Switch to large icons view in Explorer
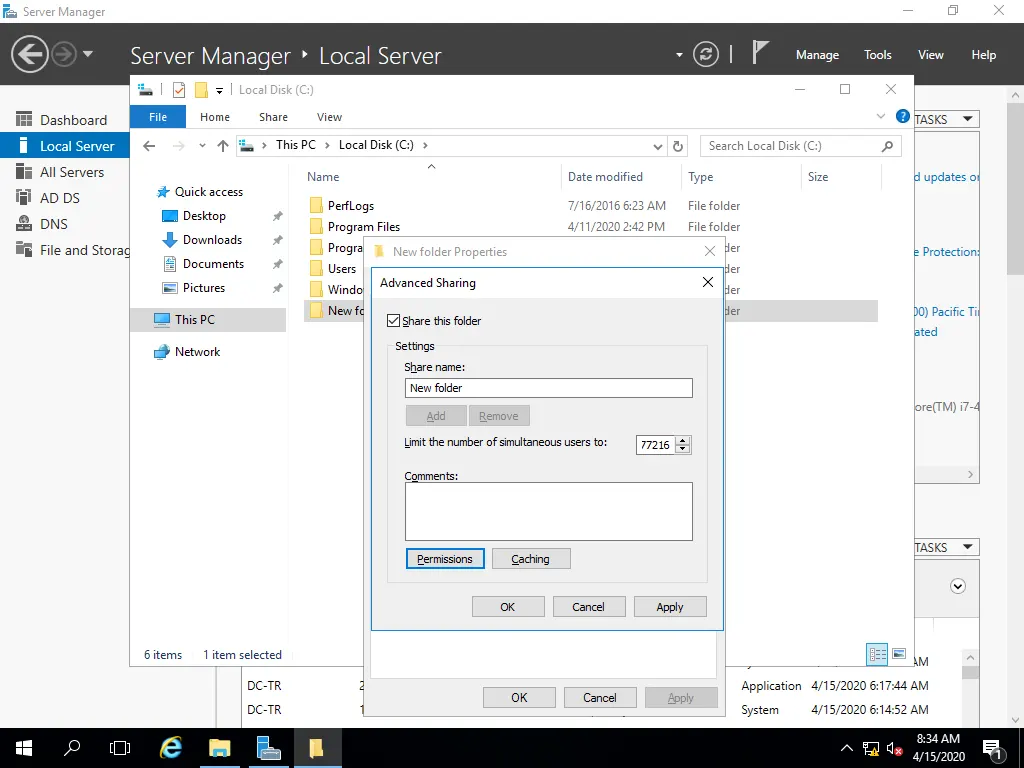 (x=899, y=655)
